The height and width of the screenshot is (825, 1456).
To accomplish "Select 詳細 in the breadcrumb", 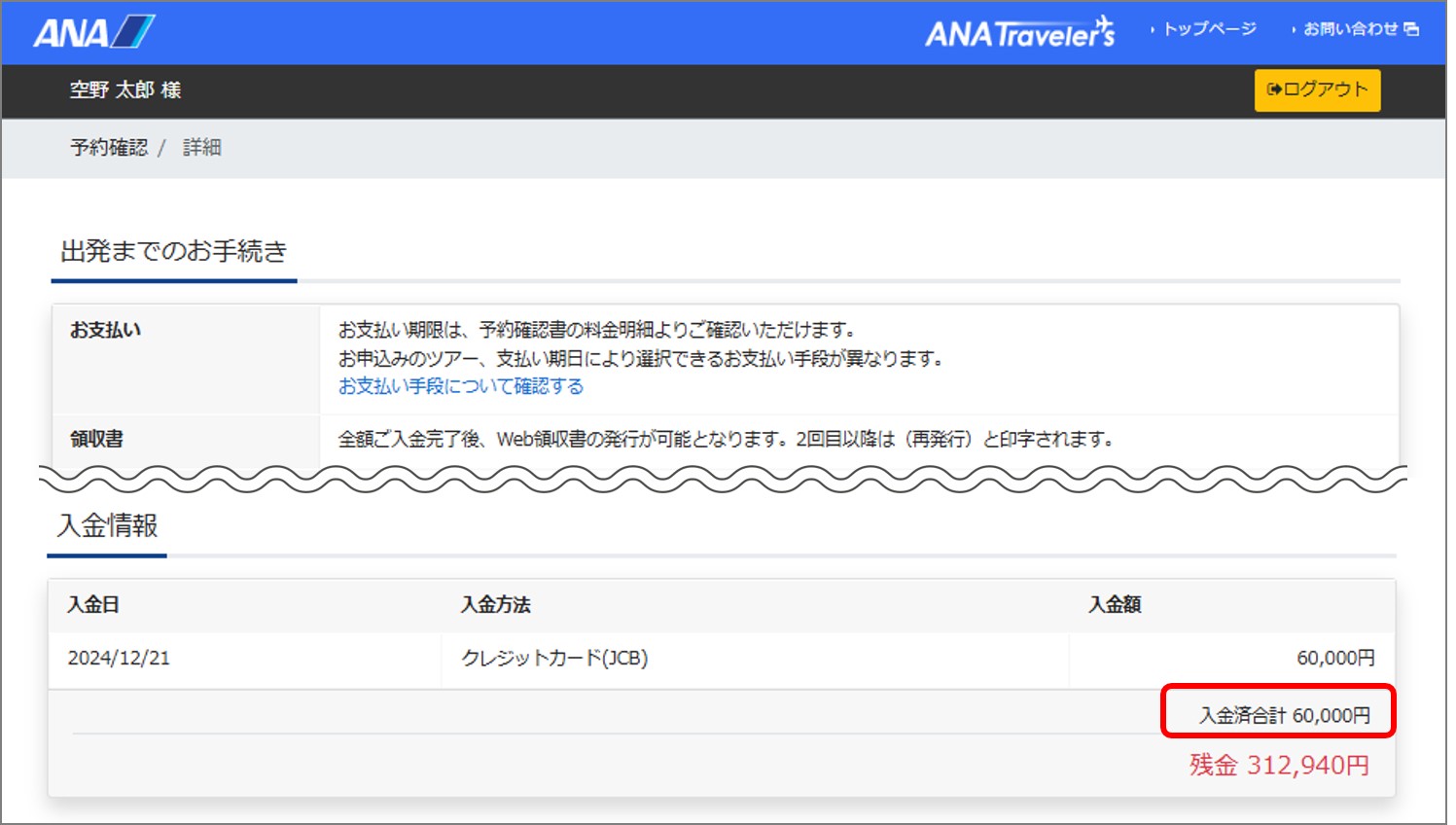I will click(201, 147).
